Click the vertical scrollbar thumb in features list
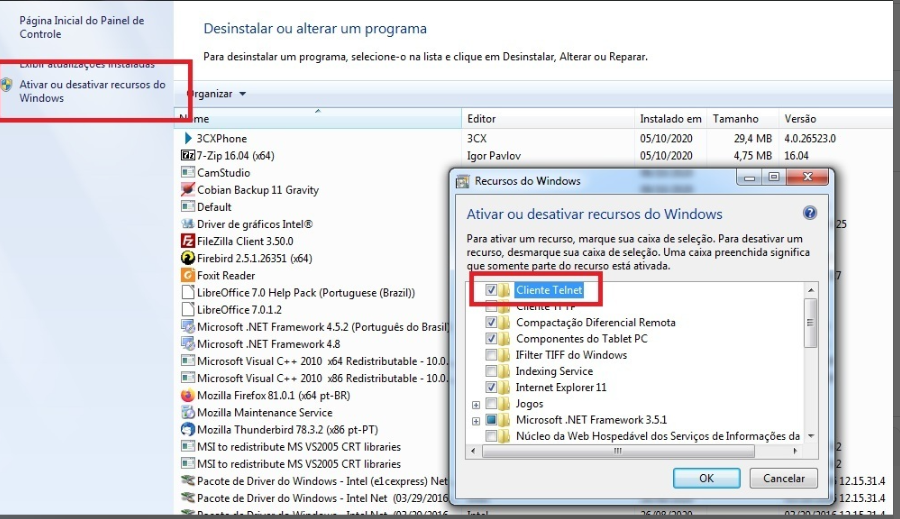 (x=810, y=323)
